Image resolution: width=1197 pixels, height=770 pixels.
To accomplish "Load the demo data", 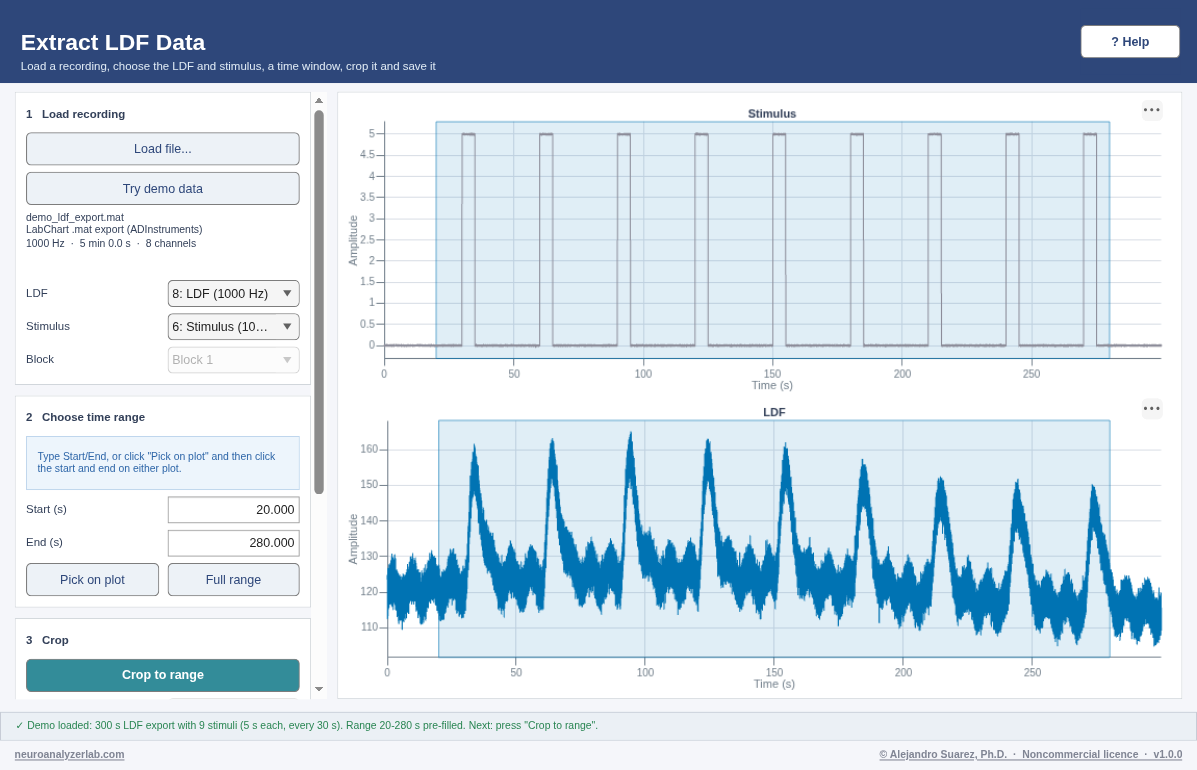I will 163,188.
